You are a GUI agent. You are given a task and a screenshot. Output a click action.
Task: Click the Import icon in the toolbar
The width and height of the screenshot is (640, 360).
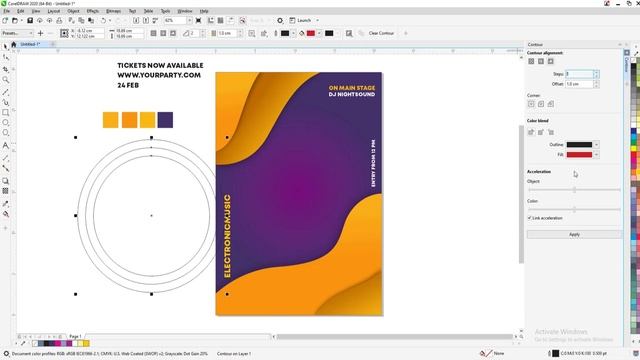coord(136,20)
